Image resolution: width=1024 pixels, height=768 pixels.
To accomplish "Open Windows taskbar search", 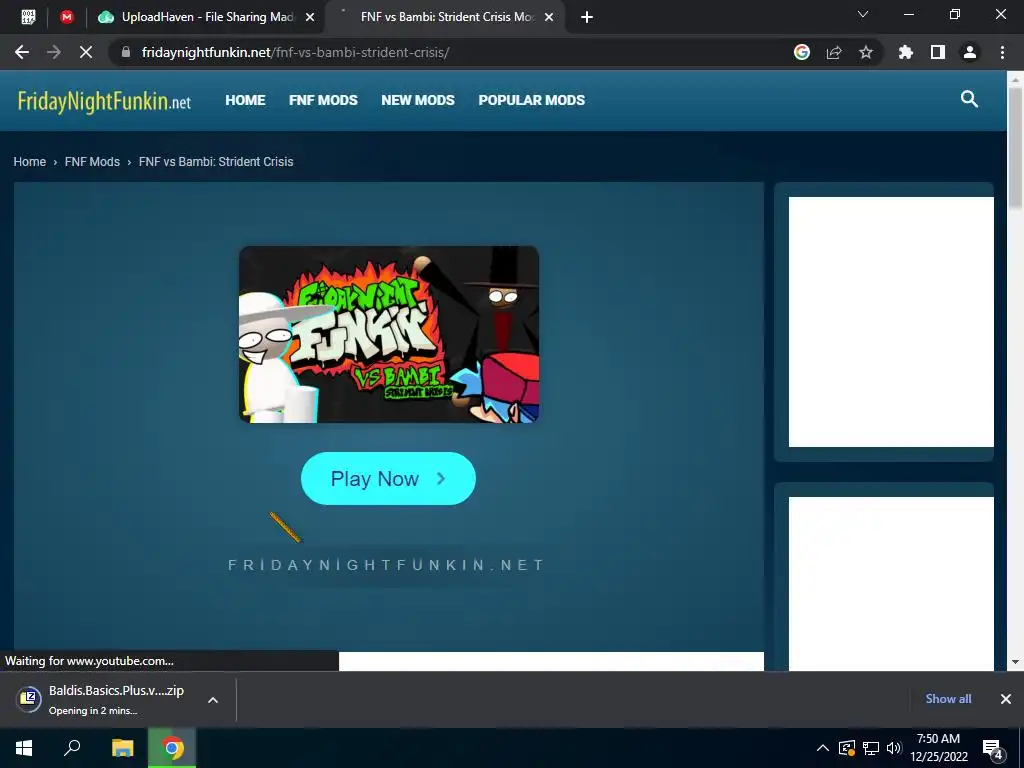I will coord(72,748).
